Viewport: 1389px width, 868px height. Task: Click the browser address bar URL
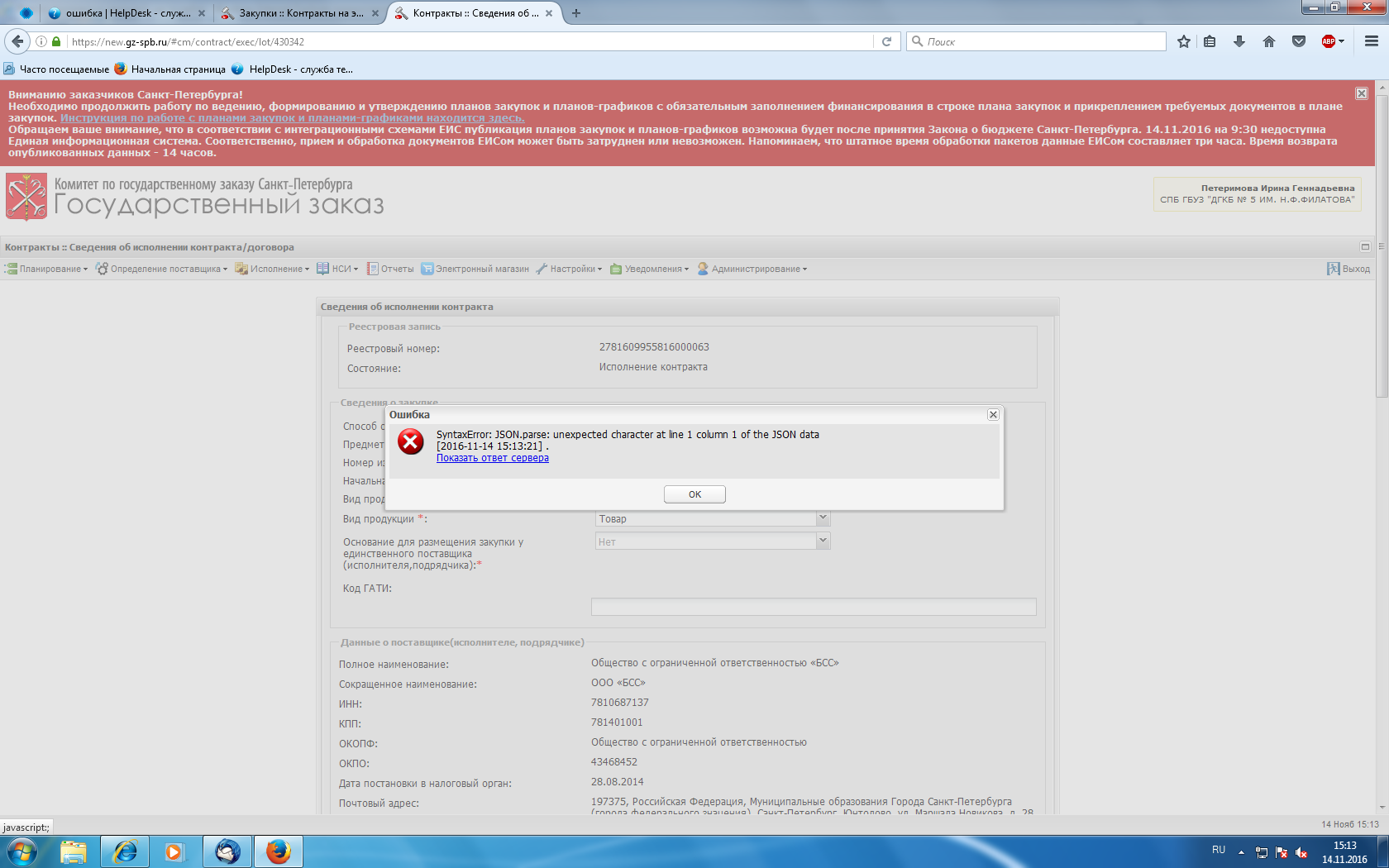[x=471, y=41]
